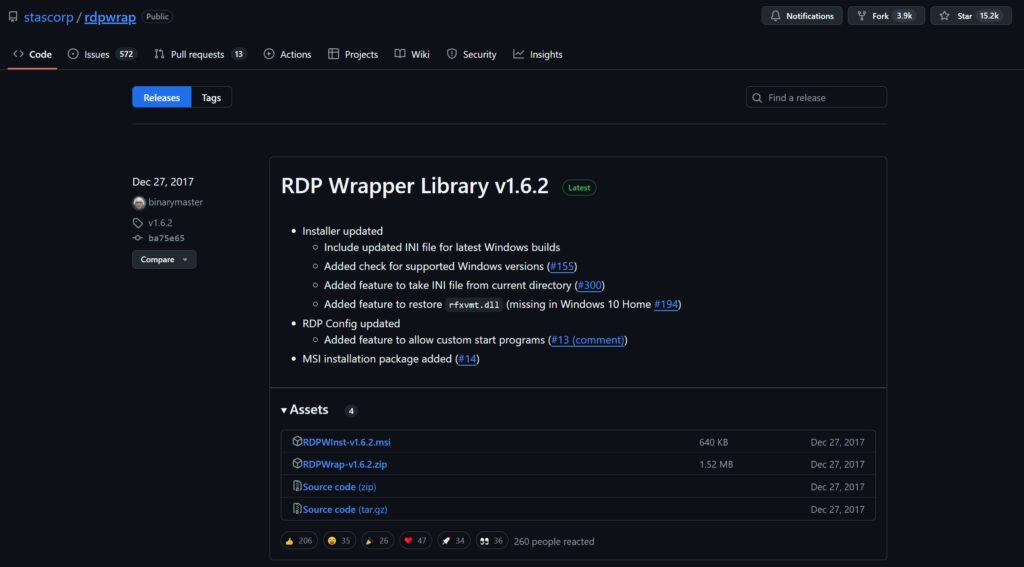Screen dimensions: 1024x567
Task: Click the rfxvmt.dll code text
Action: [x=474, y=304]
